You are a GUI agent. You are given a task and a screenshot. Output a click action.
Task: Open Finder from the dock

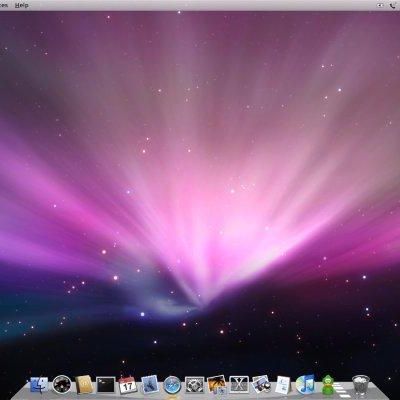point(39,385)
